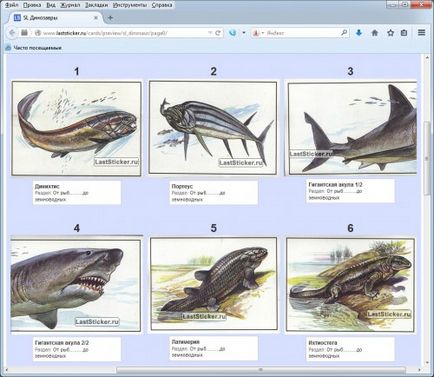
Task: Open sticker 1 Динихтис image
Action: pyautogui.click(x=76, y=129)
